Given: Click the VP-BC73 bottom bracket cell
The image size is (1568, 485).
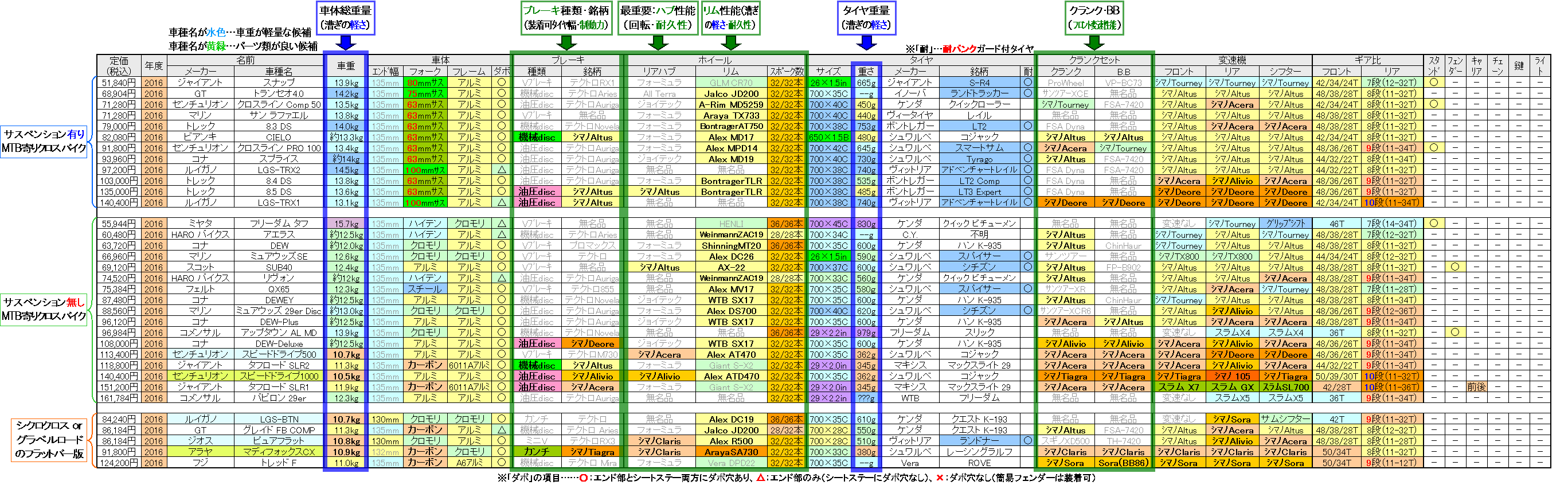Looking at the screenshot, I should (1123, 83).
